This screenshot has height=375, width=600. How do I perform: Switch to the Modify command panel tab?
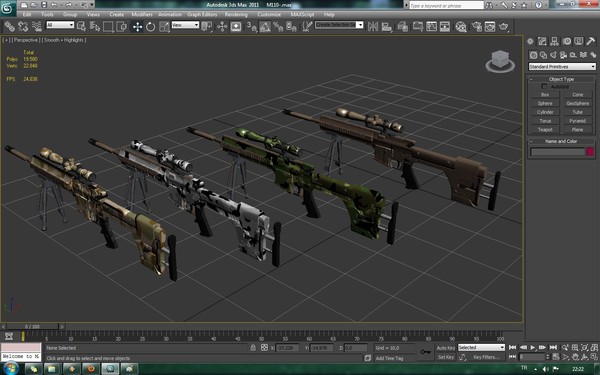[x=542, y=41]
